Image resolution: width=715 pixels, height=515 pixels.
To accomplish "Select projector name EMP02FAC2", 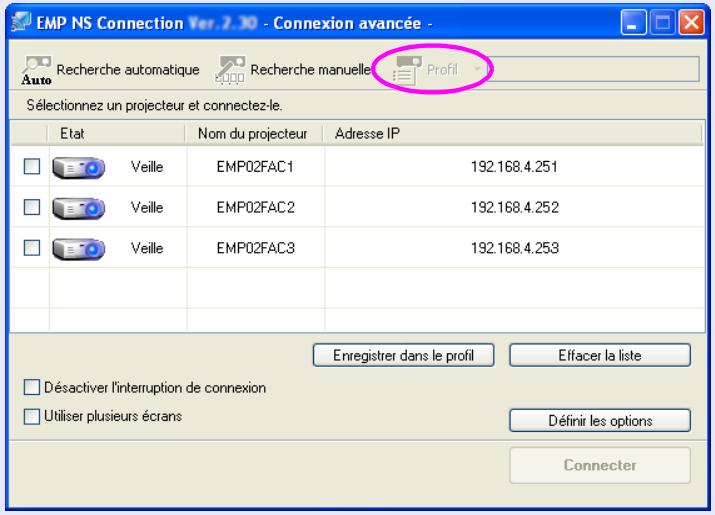I will [x=255, y=208].
